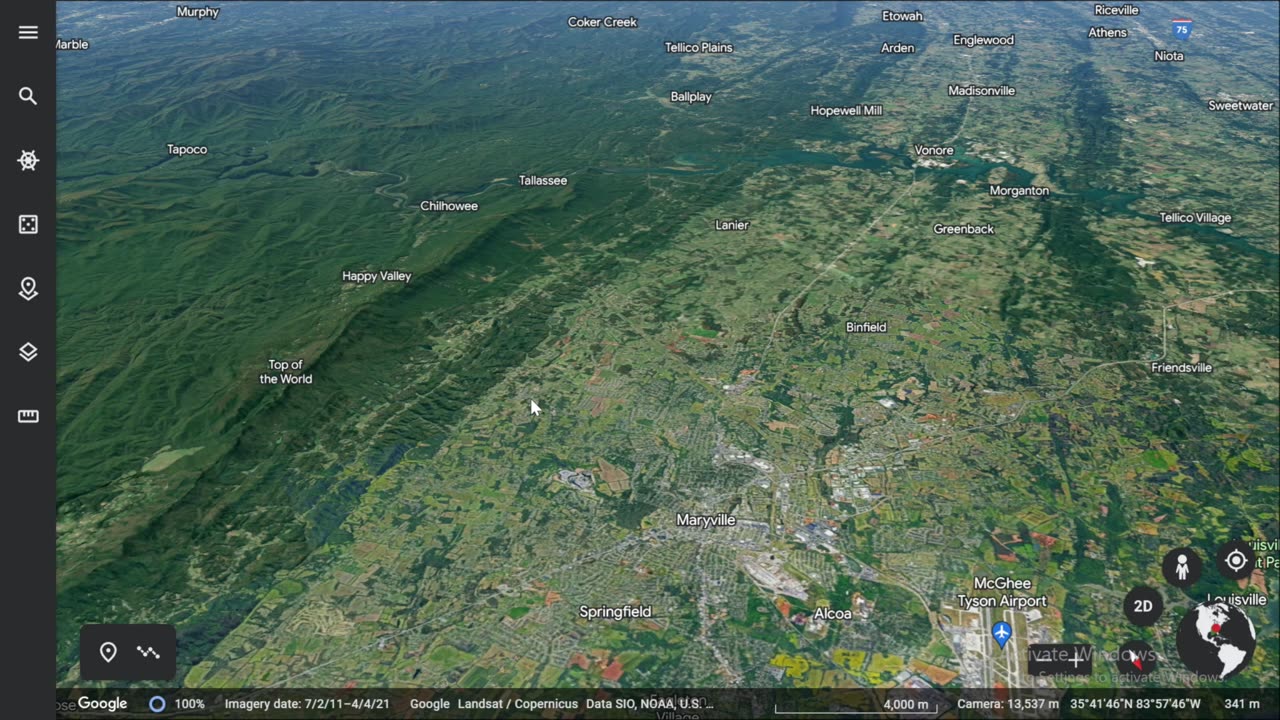Click the Tallassee map label
Image resolution: width=1280 pixels, height=720 pixels.
click(x=543, y=181)
